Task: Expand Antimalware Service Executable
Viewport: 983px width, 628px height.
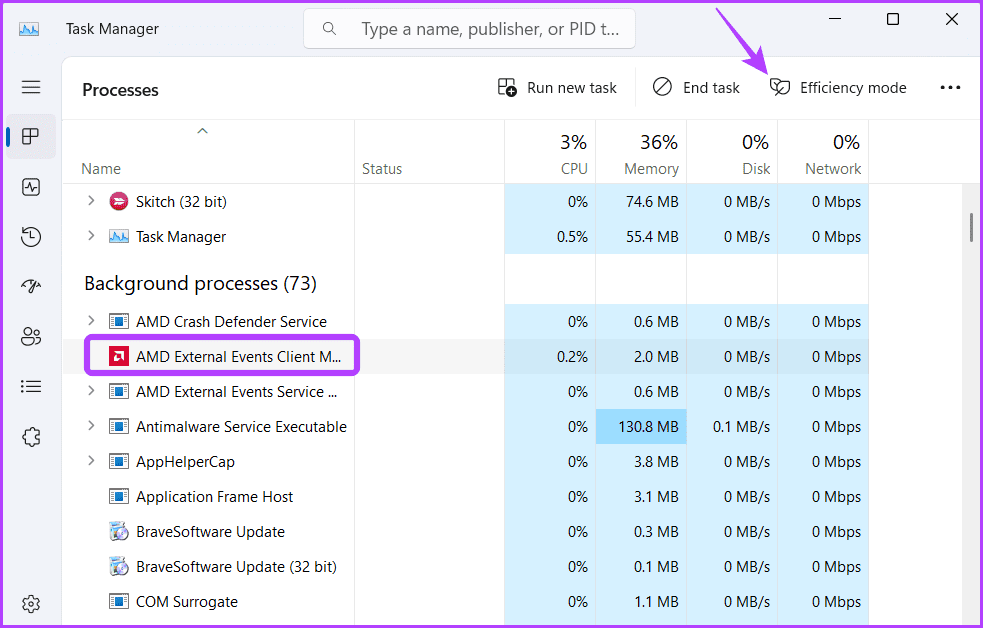Action: tap(92, 426)
